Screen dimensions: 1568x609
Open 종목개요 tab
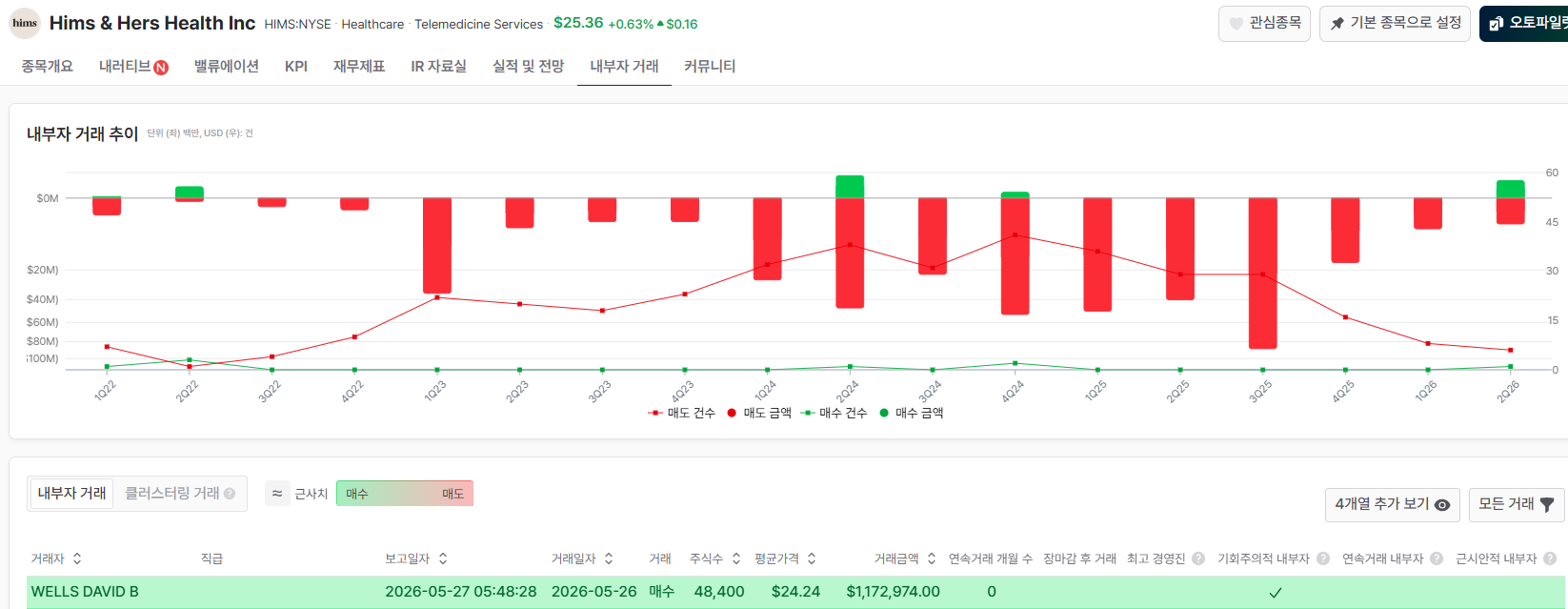coord(48,66)
